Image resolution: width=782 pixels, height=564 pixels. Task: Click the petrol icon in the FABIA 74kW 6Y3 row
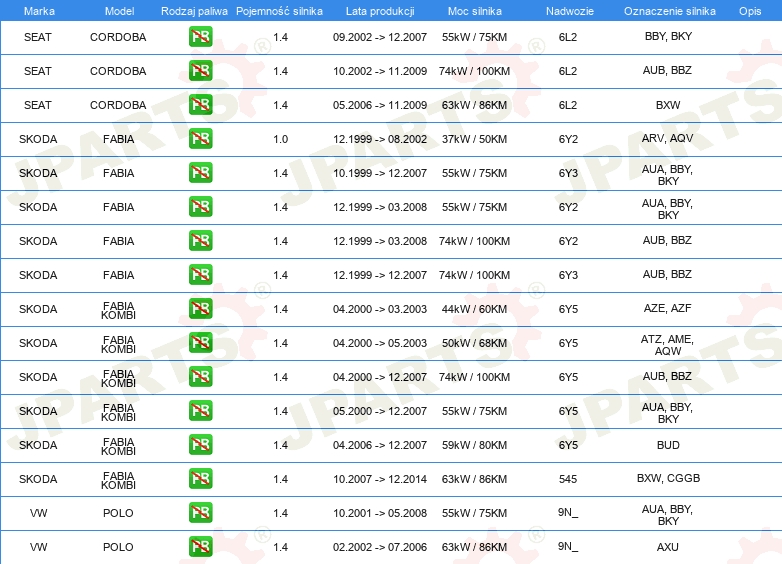coord(200,275)
